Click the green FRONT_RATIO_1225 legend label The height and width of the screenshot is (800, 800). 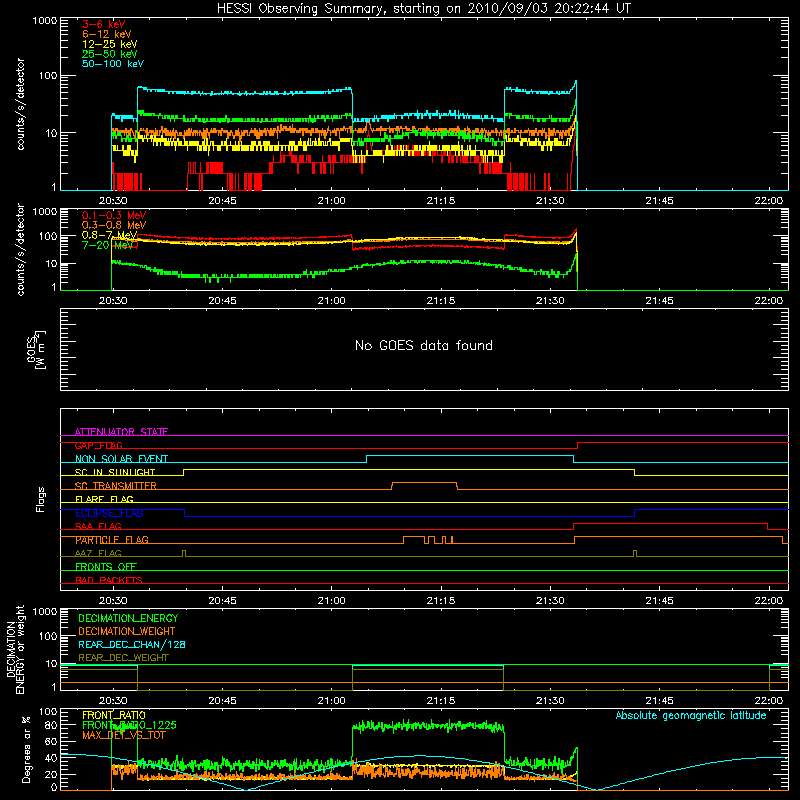(129, 725)
